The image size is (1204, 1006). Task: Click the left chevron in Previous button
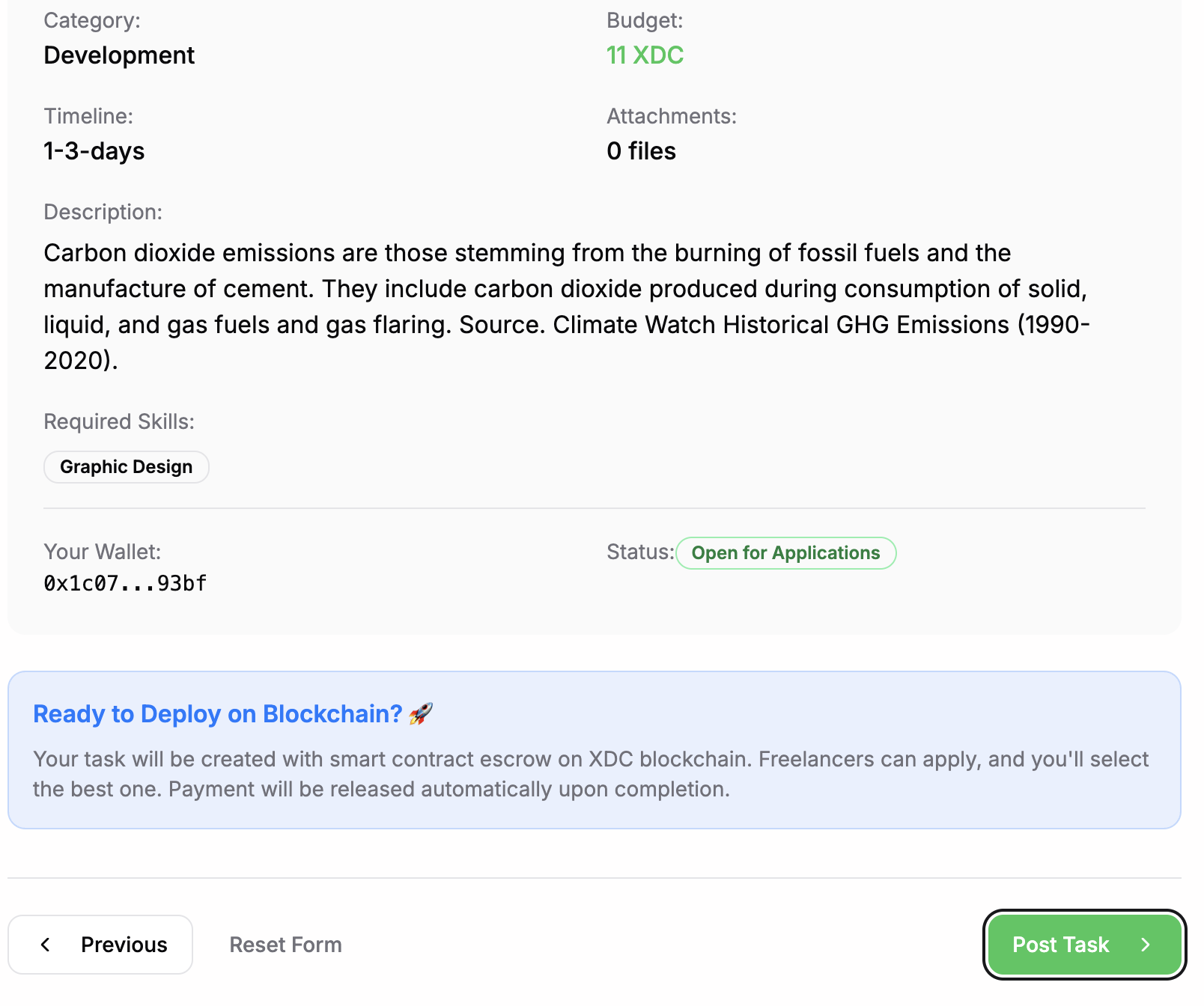click(x=46, y=945)
